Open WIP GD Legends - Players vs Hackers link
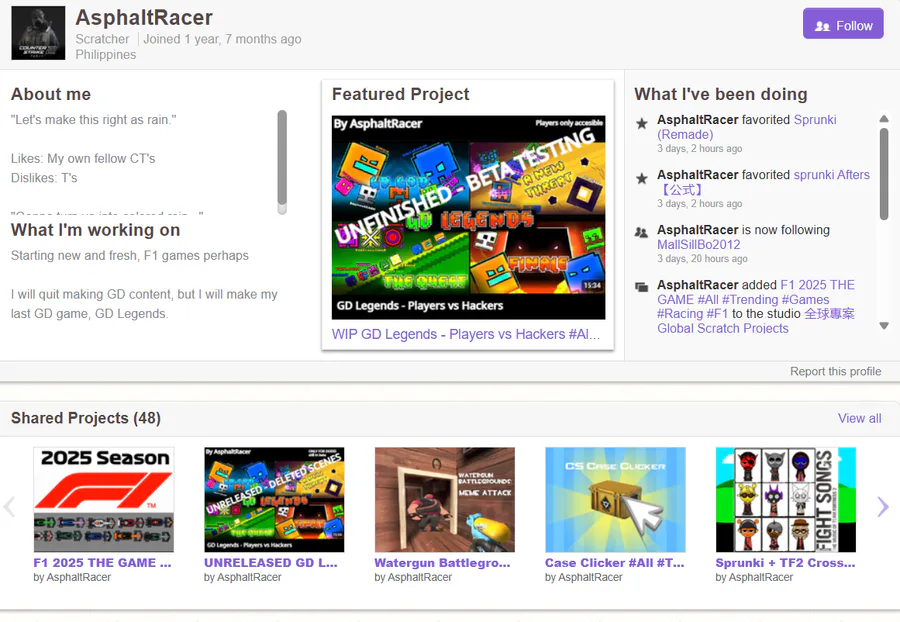The width and height of the screenshot is (900, 622). (466, 334)
